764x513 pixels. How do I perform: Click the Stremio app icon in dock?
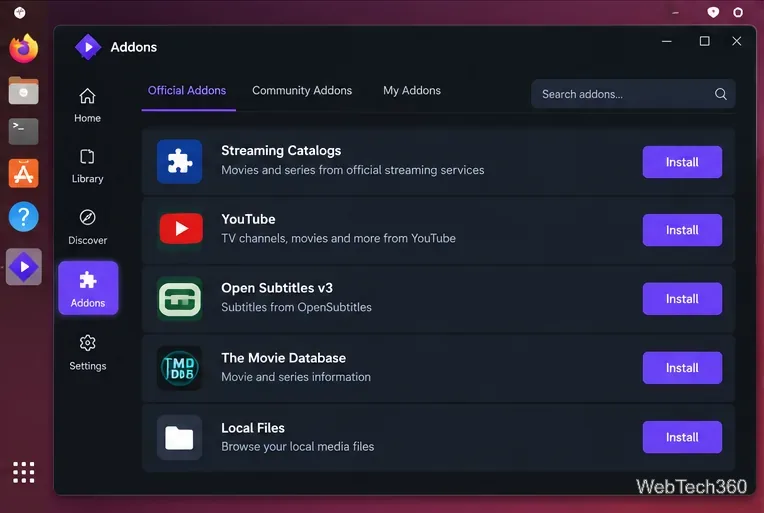click(23, 267)
